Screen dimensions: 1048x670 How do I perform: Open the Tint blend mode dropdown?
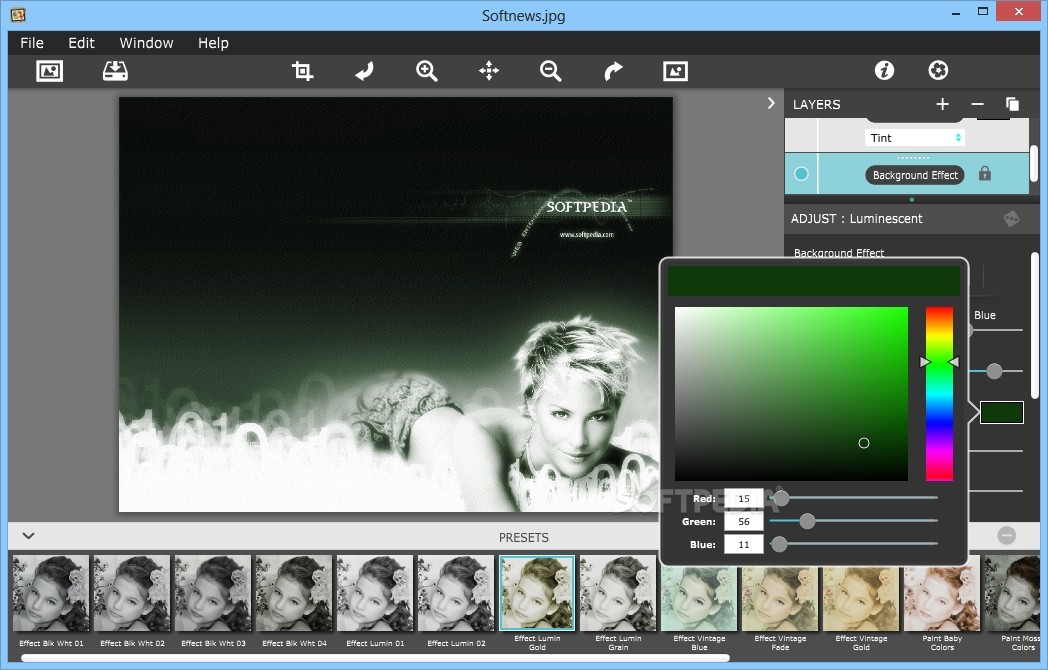[x=914, y=138]
